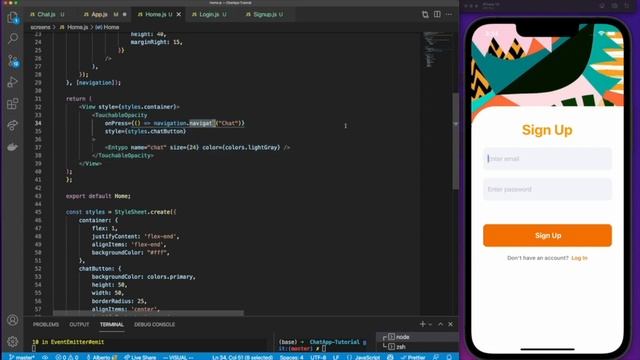640x360 pixels.
Task: Click the Live Share status bar item
Action: pyautogui.click(x=140, y=357)
